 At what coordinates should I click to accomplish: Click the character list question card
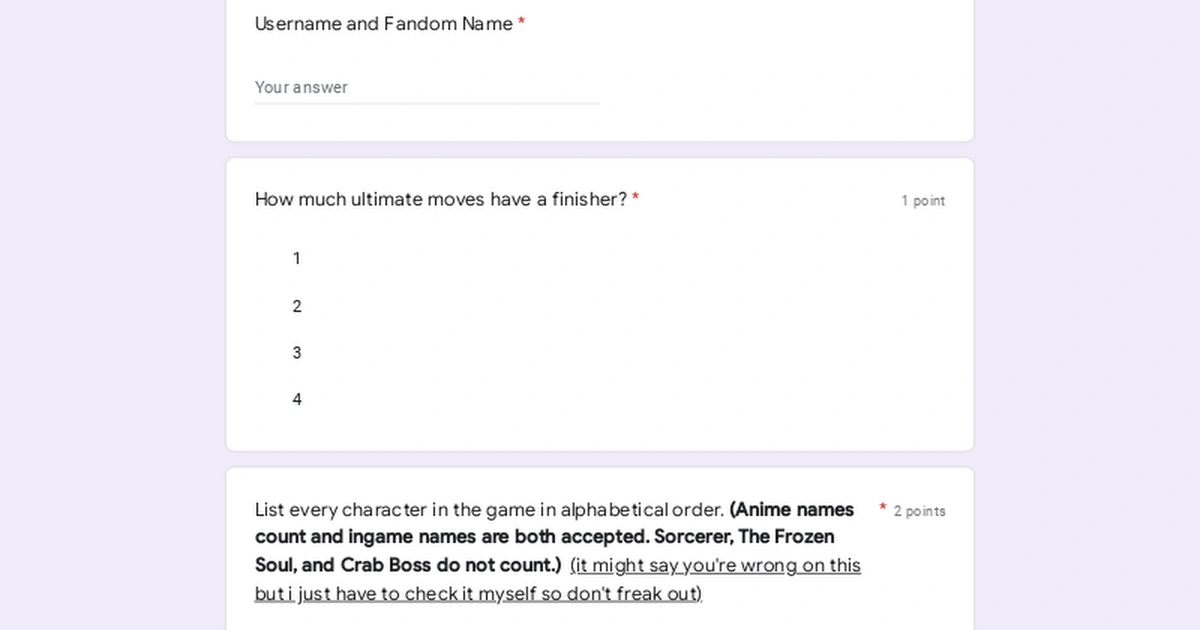[x=600, y=550]
